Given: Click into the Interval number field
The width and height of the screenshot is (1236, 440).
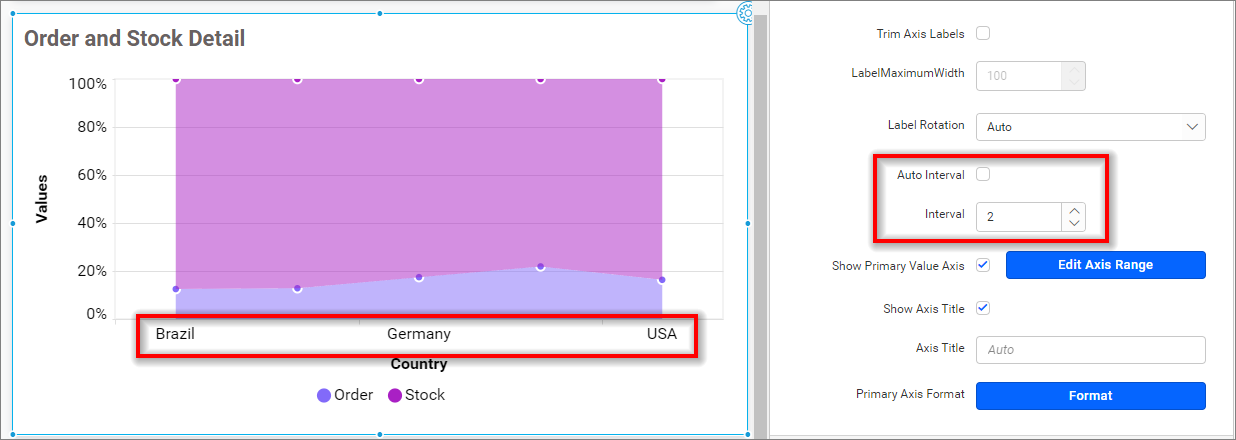Looking at the screenshot, I should click(x=1018, y=216).
